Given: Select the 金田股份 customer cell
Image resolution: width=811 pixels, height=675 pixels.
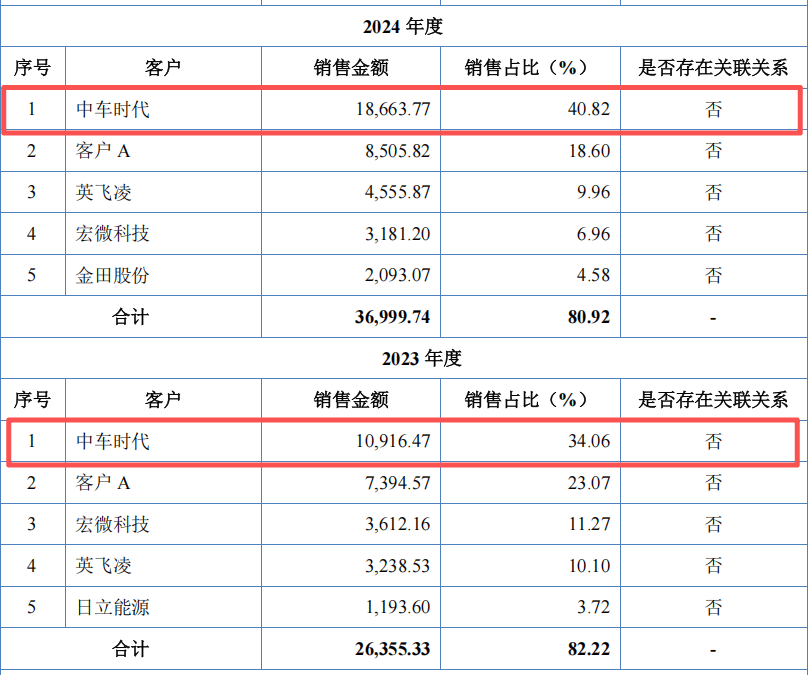Looking at the screenshot, I should pos(113,275).
